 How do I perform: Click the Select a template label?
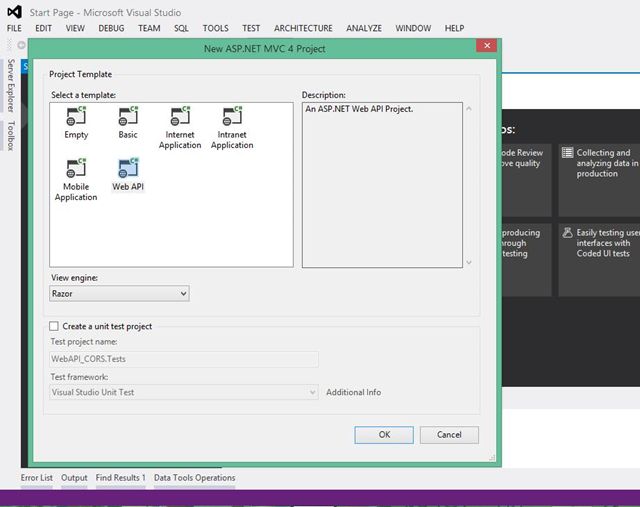point(83,95)
